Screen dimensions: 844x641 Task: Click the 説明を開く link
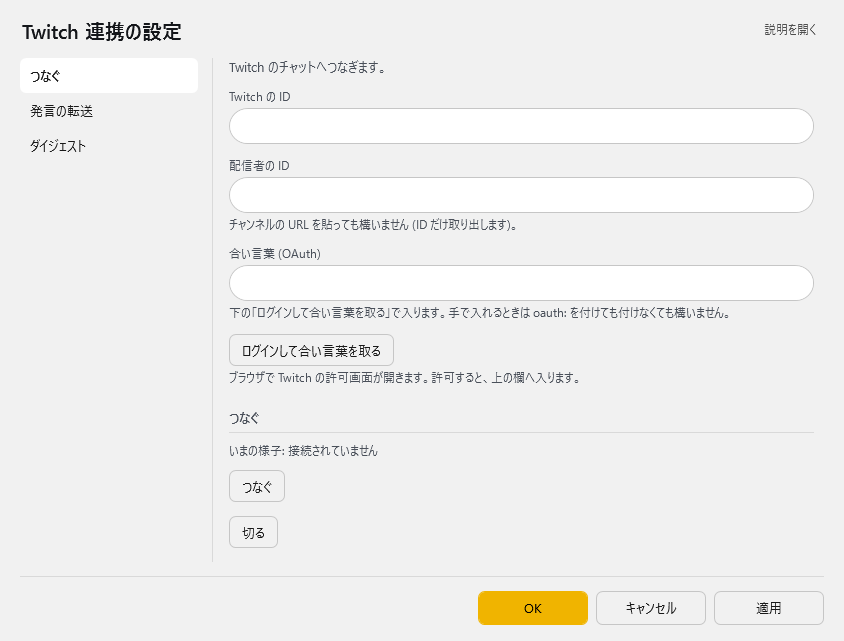coord(790,30)
